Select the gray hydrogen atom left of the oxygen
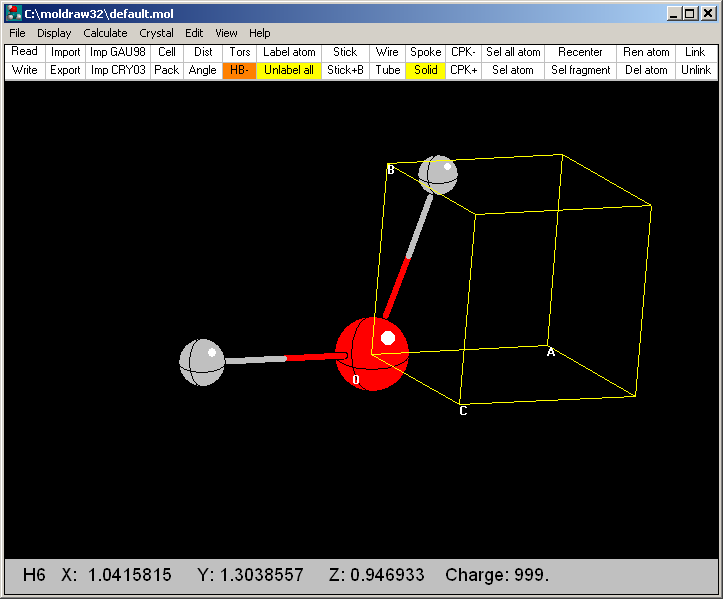The image size is (723, 599). (x=202, y=362)
